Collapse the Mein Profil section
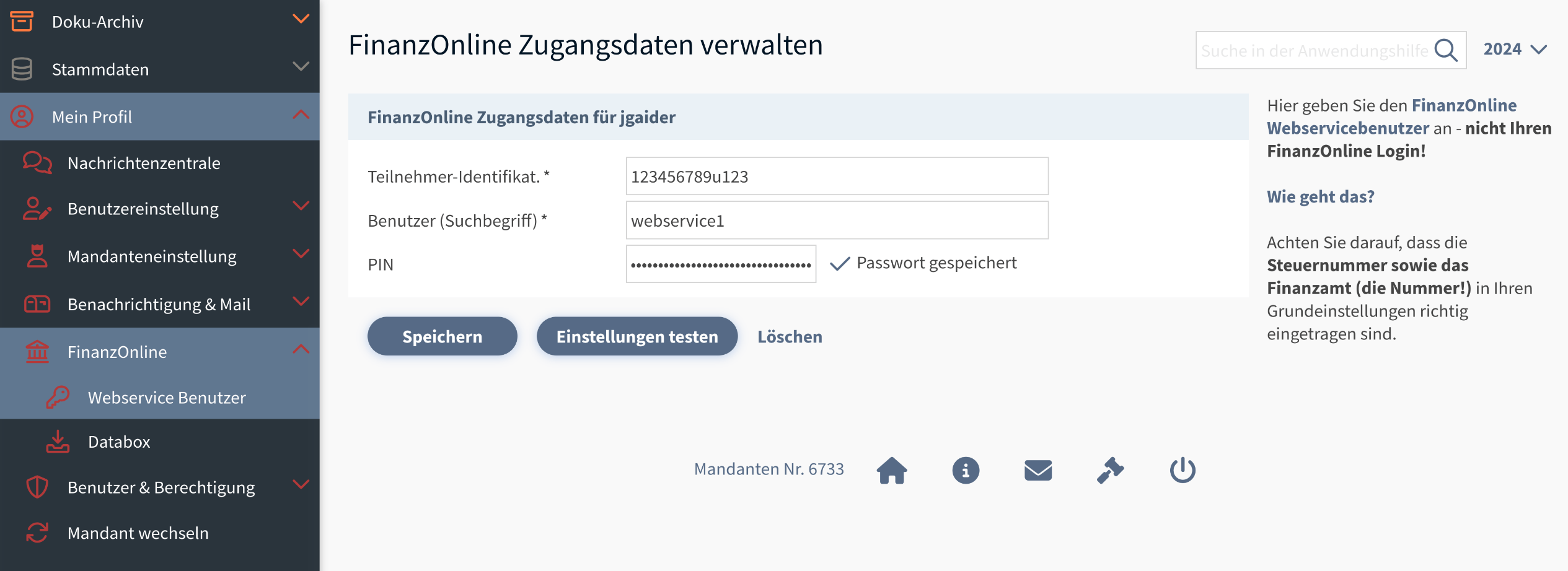 pyautogui.click(x=301, y=115)
